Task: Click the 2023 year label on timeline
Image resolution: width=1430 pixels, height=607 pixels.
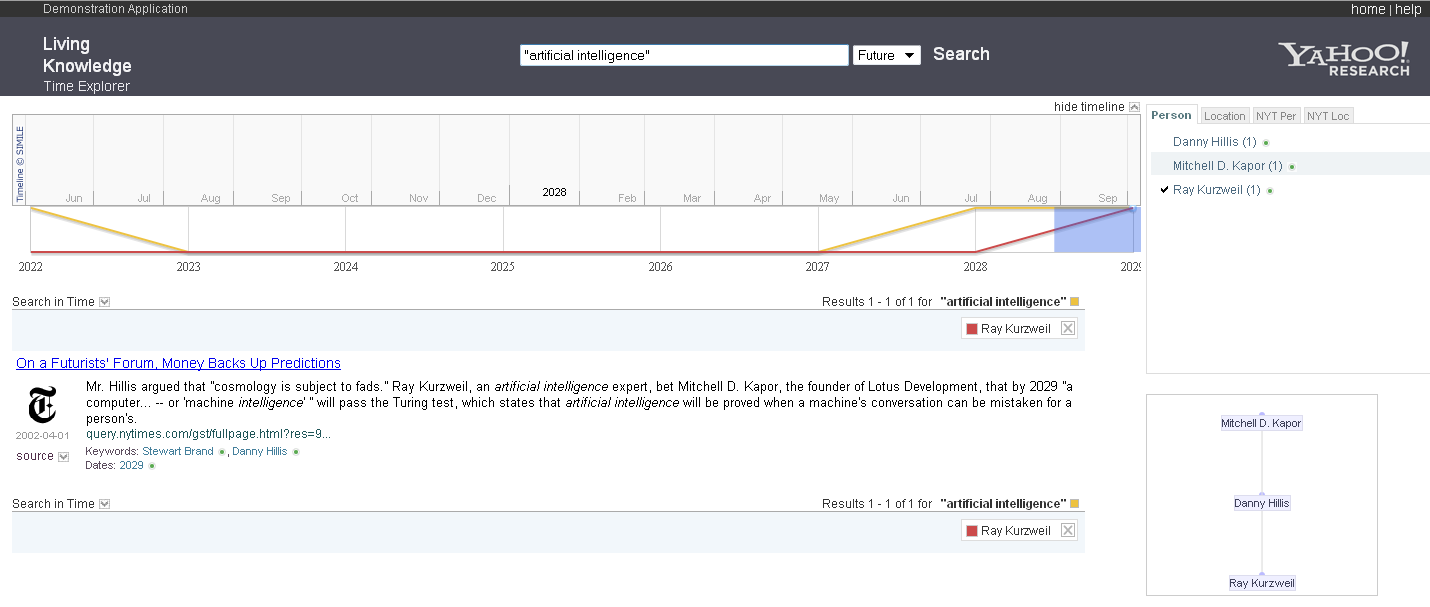Action: click(x=188, y=267)
